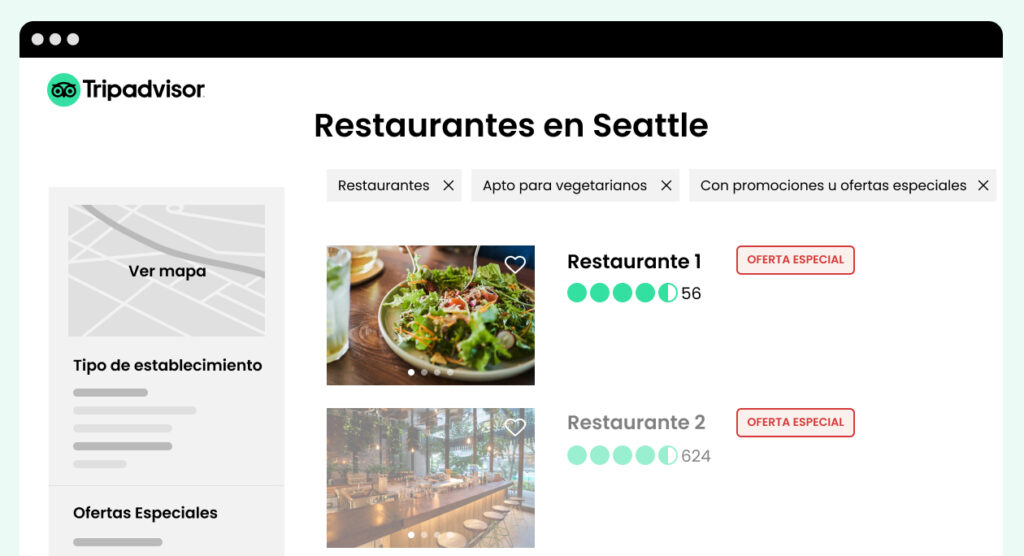Select Restaurantes filter chip label
The width and height of the screenshot is (1024, 556).
point(383,186)
